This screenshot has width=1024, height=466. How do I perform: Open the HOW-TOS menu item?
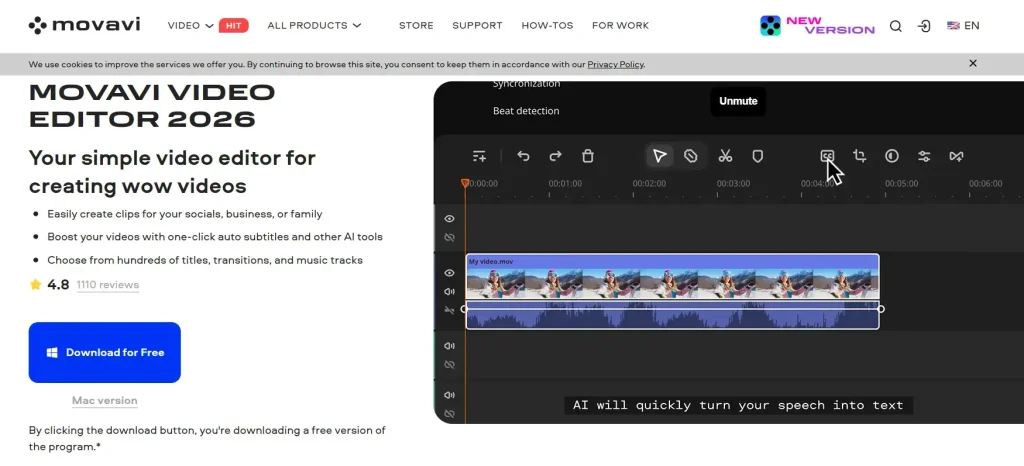click(x=547, y=26)
